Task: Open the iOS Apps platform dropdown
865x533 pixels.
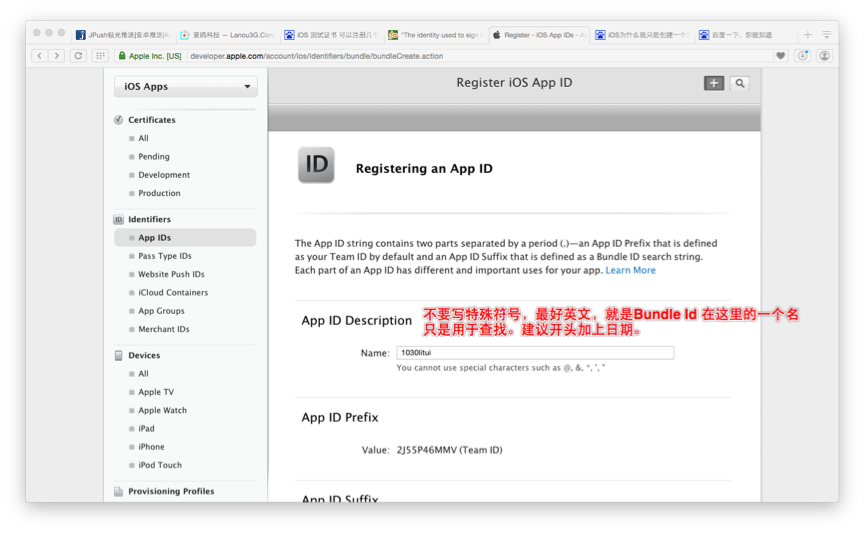Action: click(x=186, y=87)
